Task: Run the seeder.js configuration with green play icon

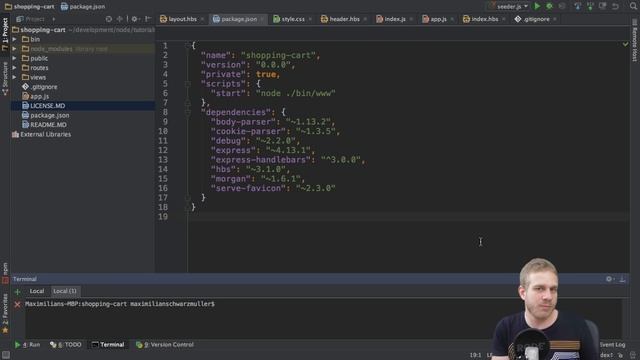Action: 537,6
